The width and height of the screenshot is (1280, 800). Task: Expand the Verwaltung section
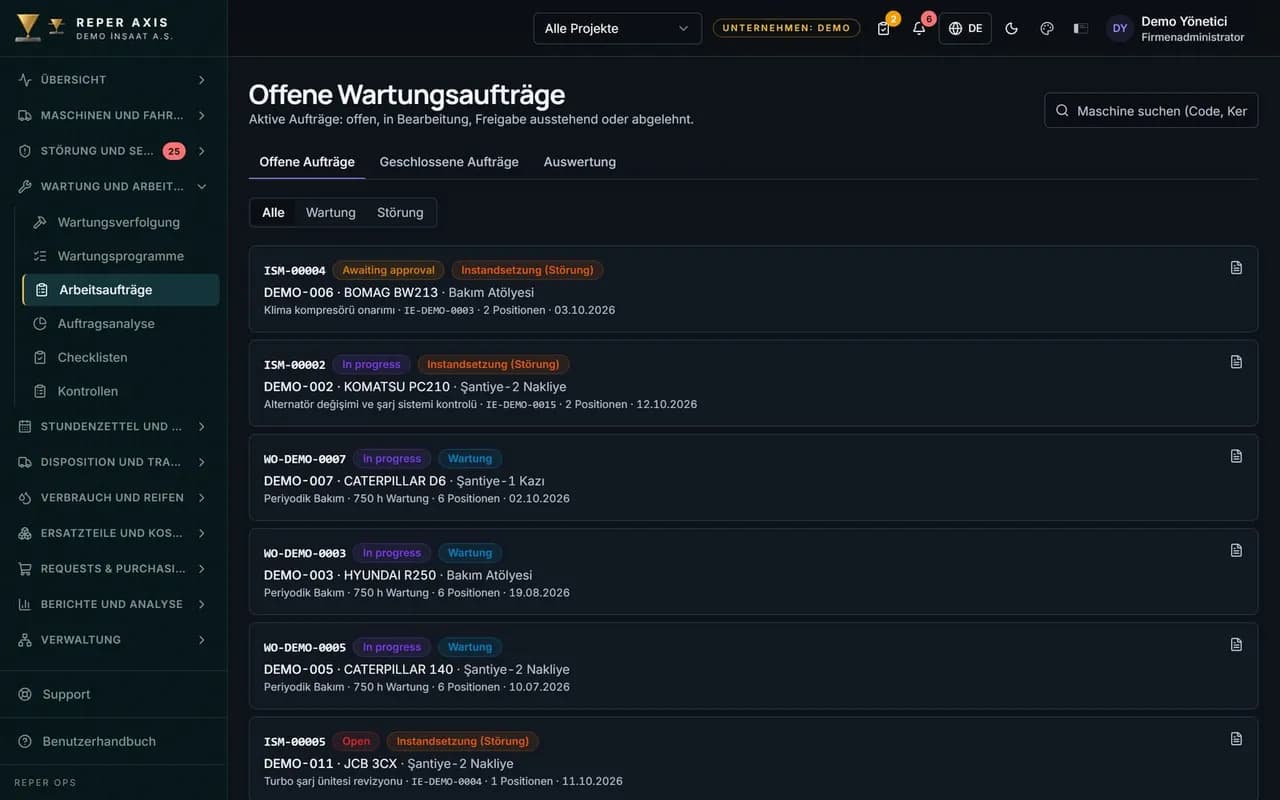pos(113,640)
